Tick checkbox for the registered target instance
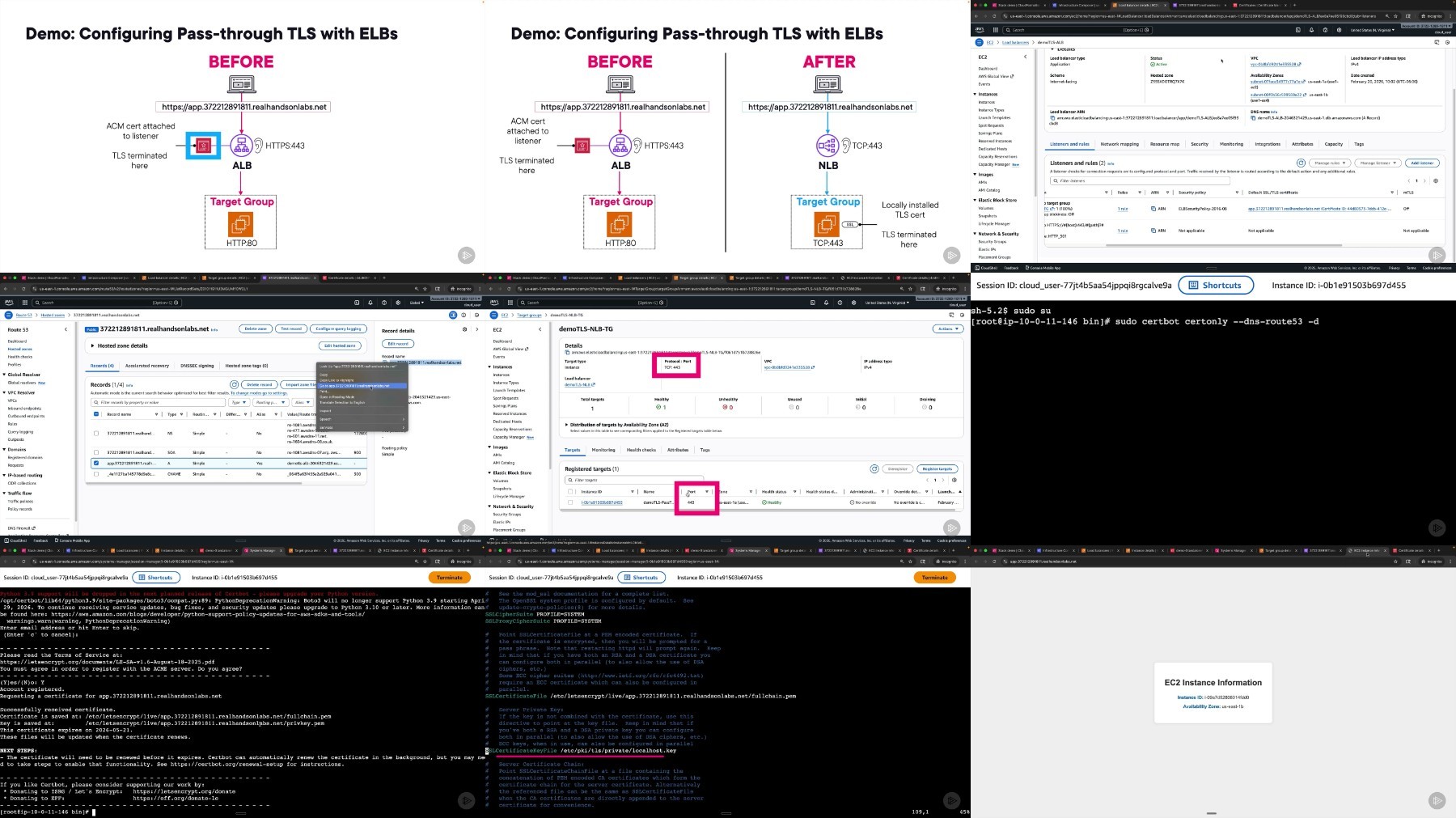The image size is (1456, 818). coord(570,502)
